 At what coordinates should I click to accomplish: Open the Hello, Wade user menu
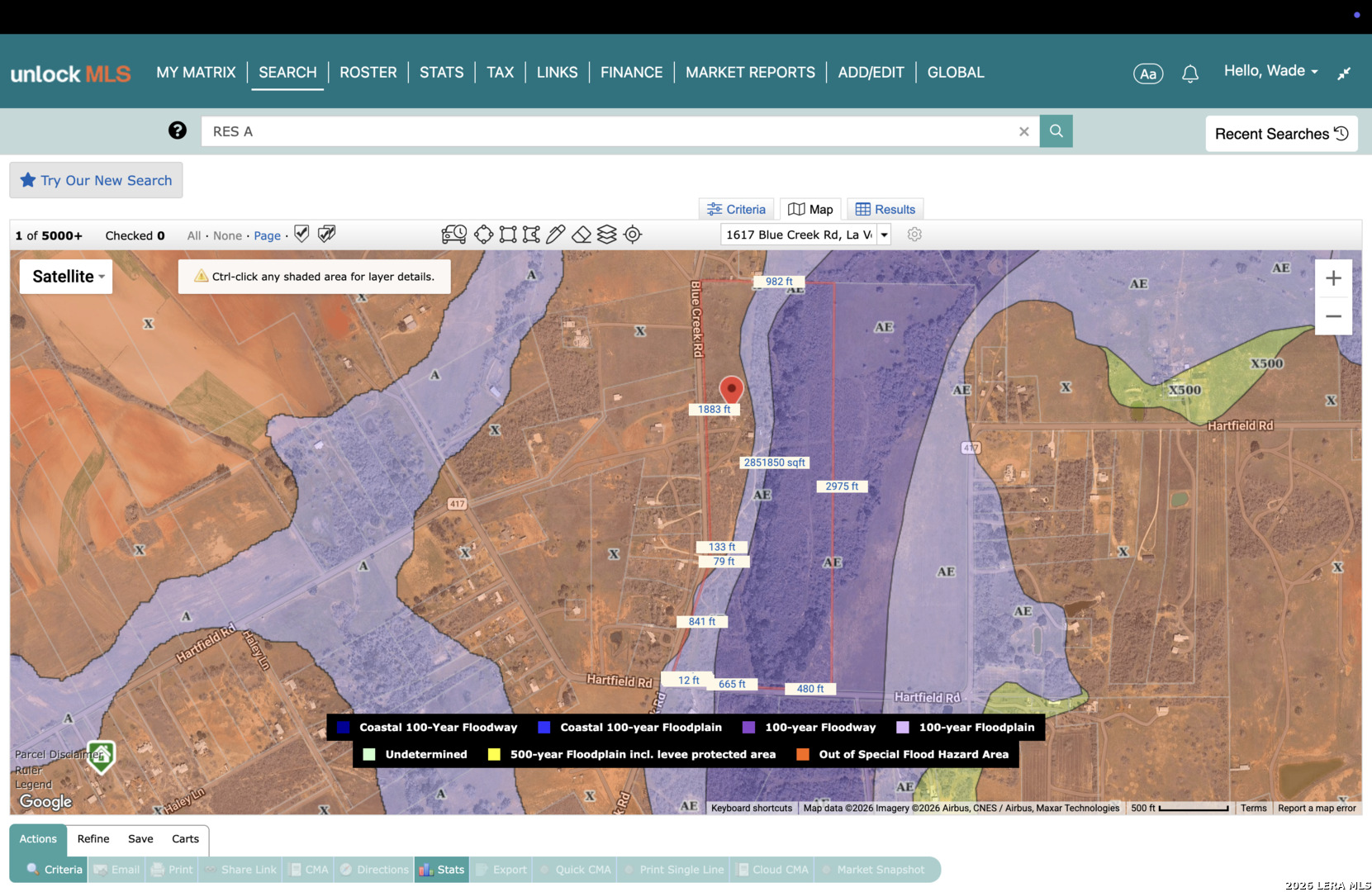coord(1270,71)
